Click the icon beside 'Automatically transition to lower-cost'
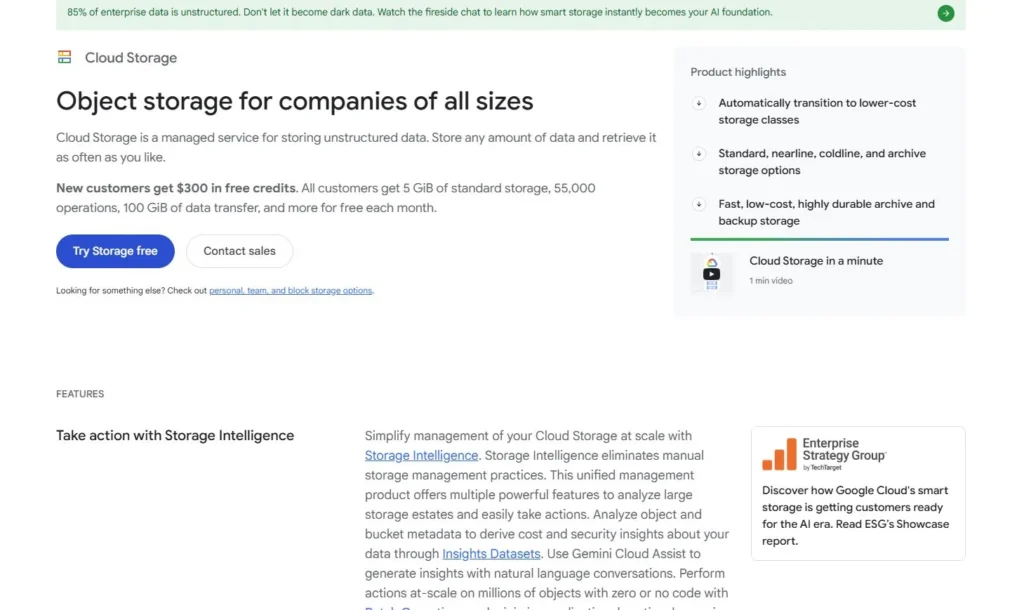This screenshot has height=610, width=1024. coord(699,103)
